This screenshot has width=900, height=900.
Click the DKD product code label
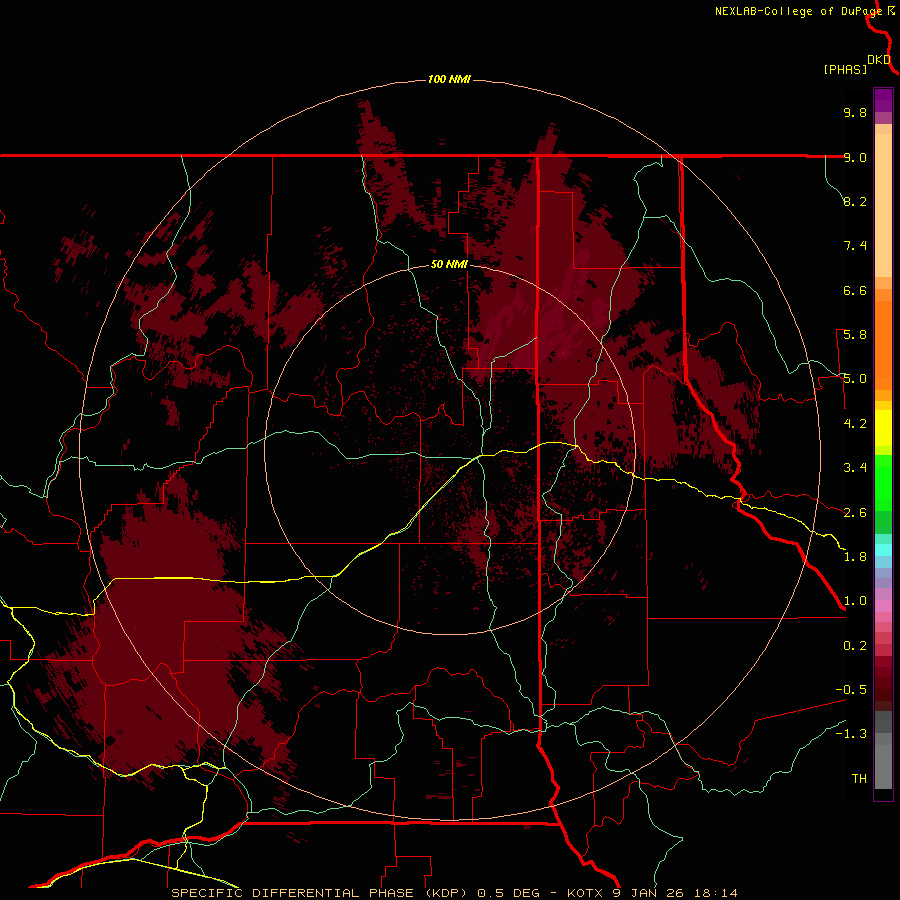pos(879,60)
